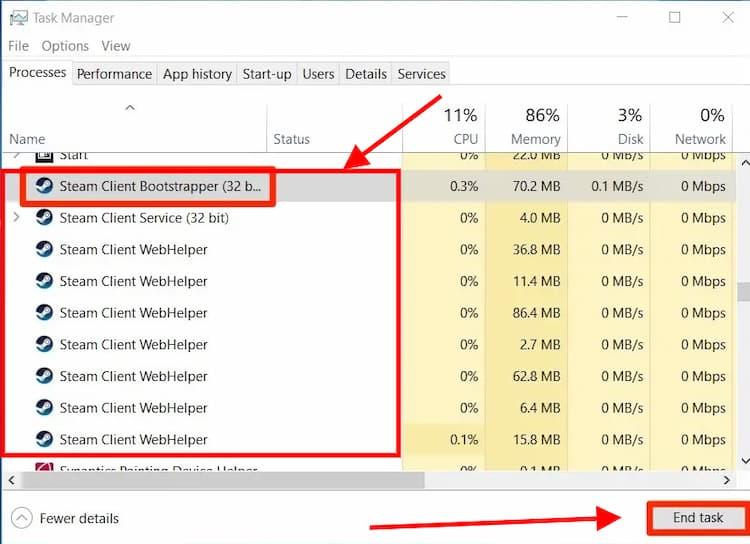The height and width of the screenshot is (544, 750).
Task: Open the Options menu
Action: [x=65, y=46]
